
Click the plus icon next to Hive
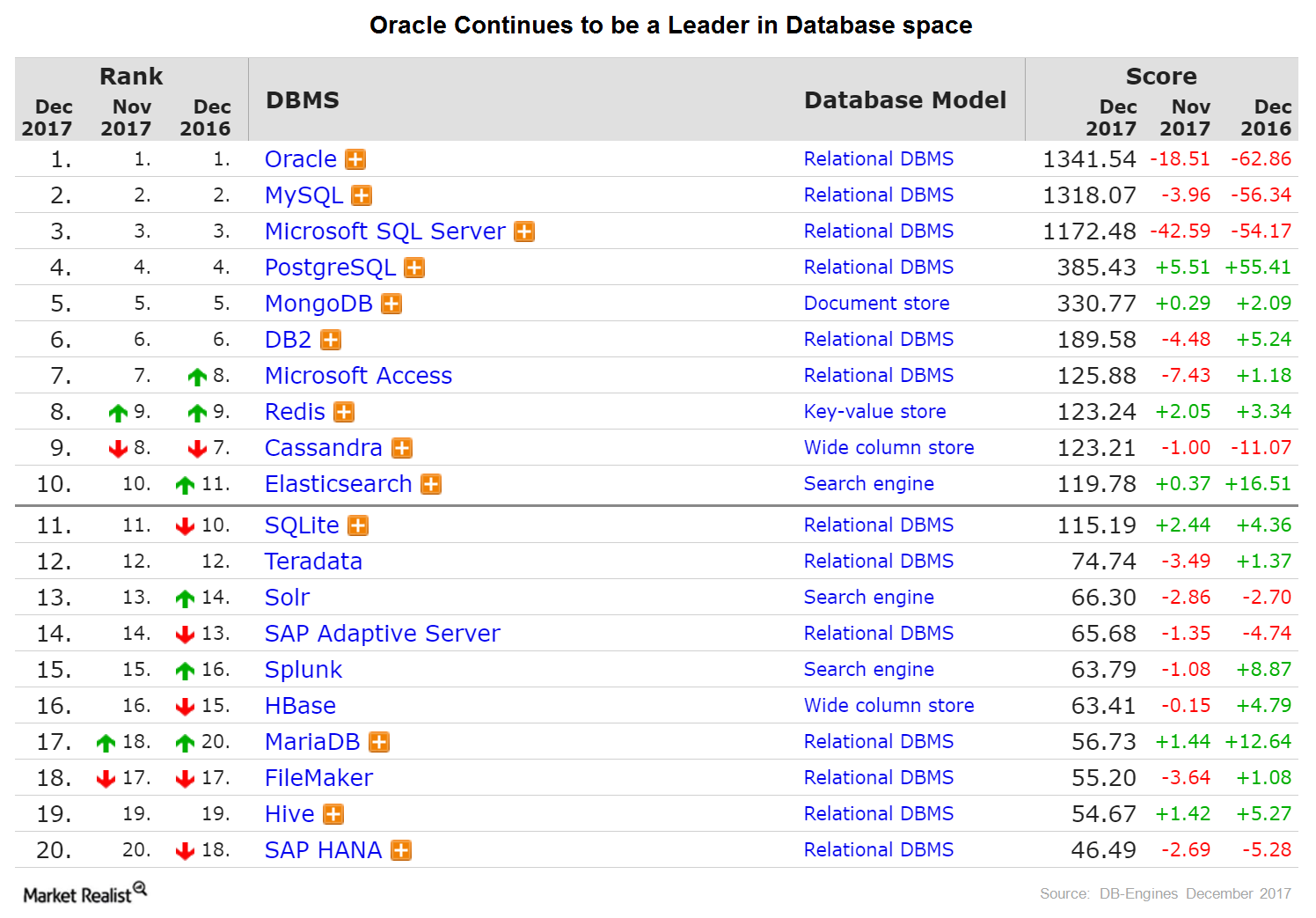333,814
